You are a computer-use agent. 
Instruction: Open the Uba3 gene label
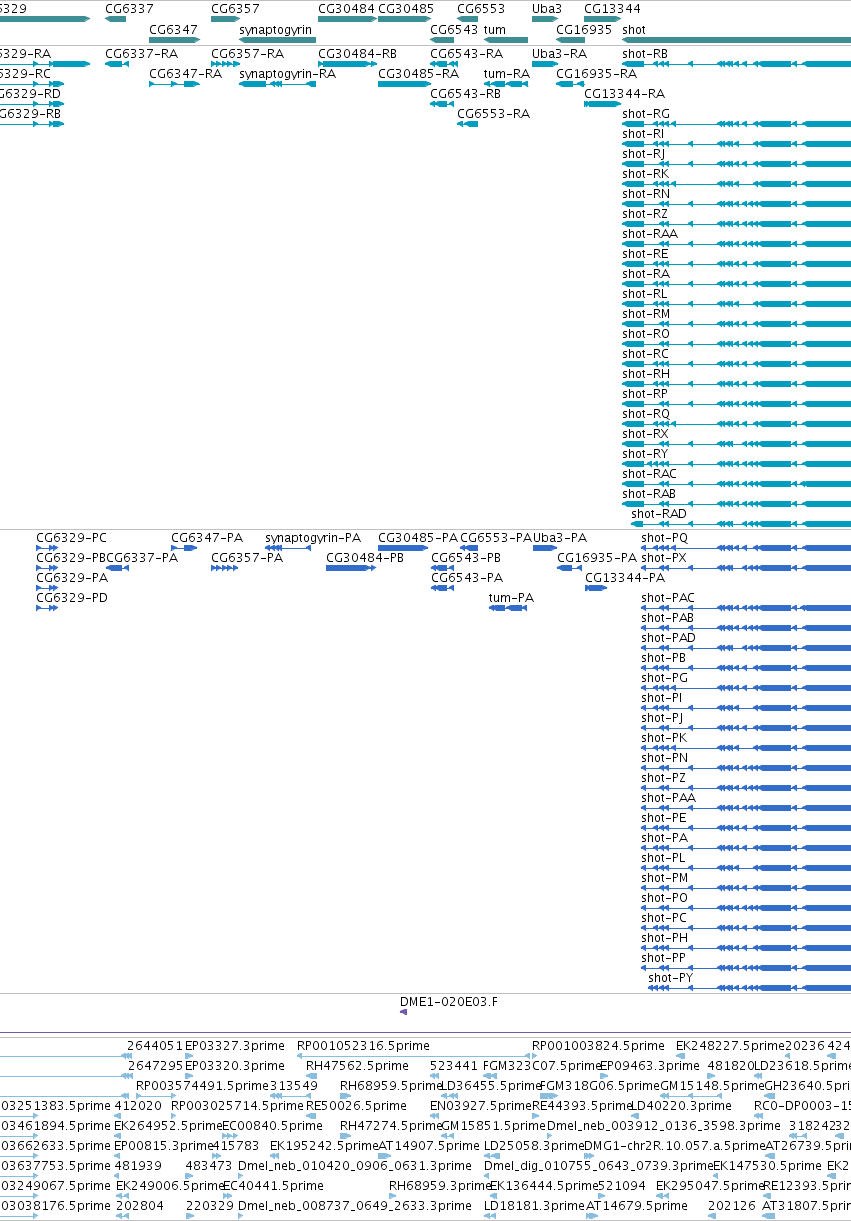coord(547,9)
